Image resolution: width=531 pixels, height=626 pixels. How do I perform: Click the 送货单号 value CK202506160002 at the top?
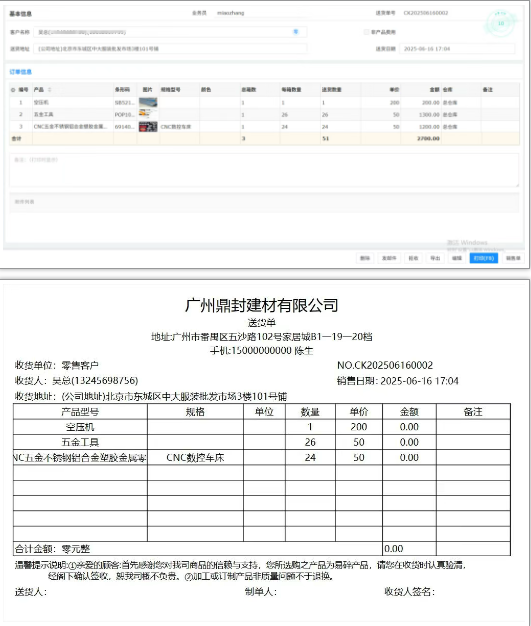coord(426,13)
